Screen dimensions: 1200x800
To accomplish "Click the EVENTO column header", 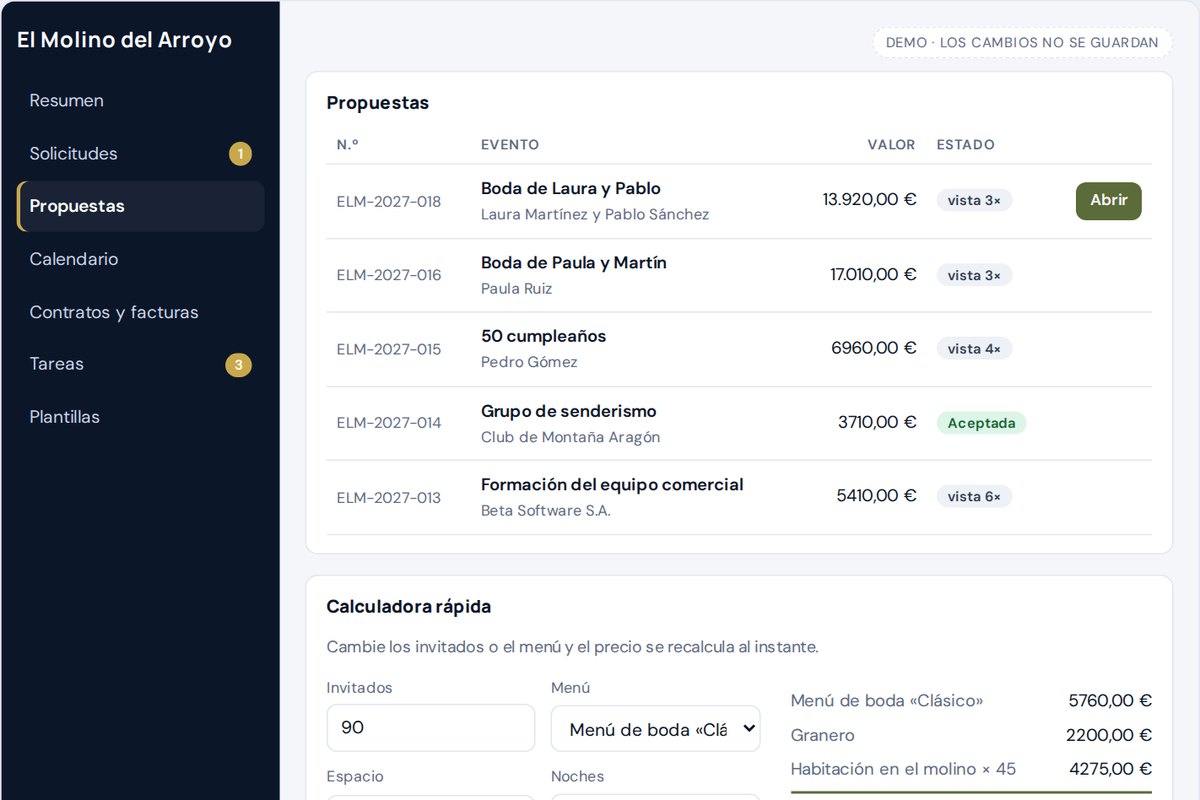I will click(510, 145).
